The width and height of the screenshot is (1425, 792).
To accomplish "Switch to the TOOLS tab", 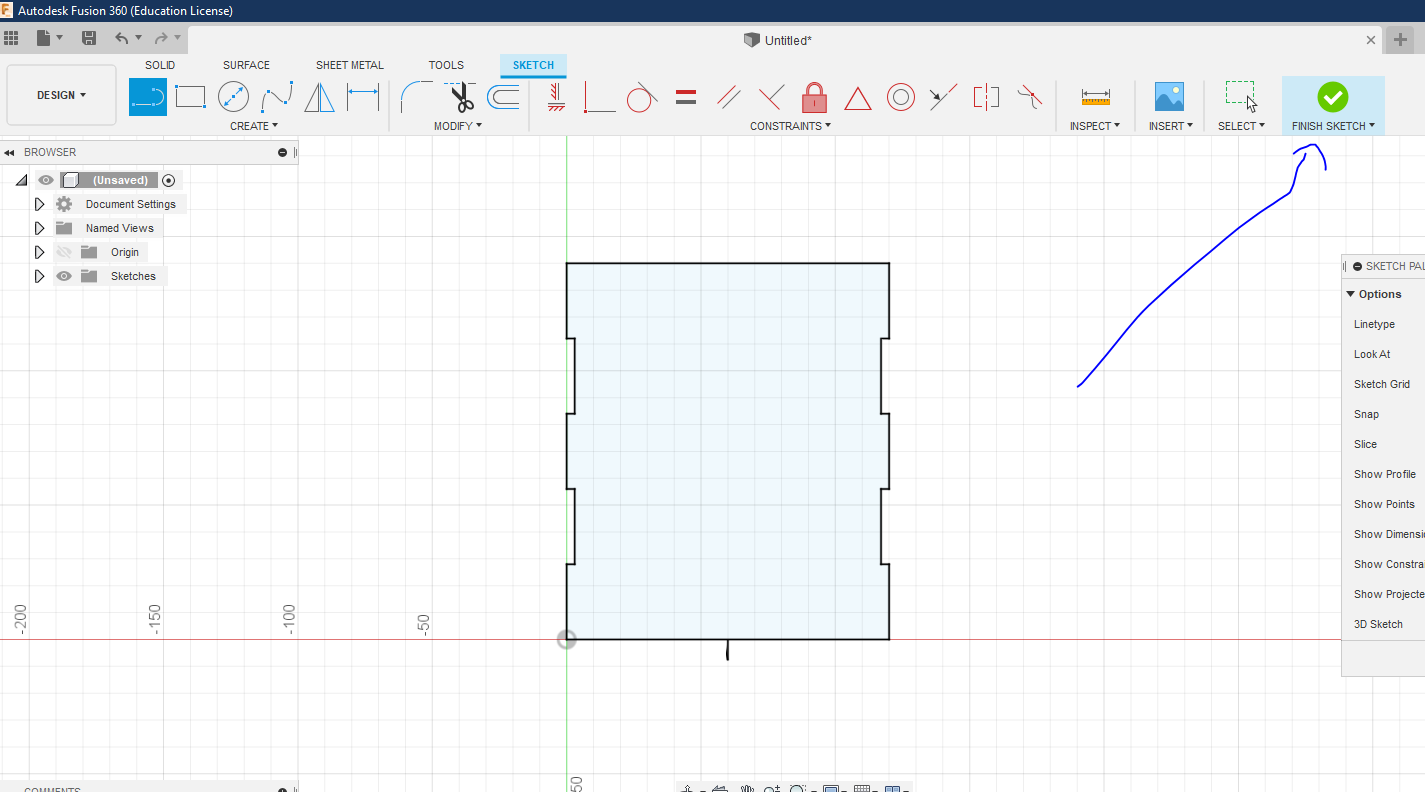I will [446, 65].
